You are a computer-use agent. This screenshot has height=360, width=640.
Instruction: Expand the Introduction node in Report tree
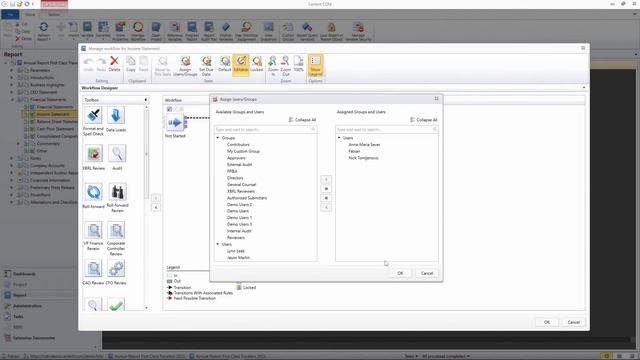point(12,78)
